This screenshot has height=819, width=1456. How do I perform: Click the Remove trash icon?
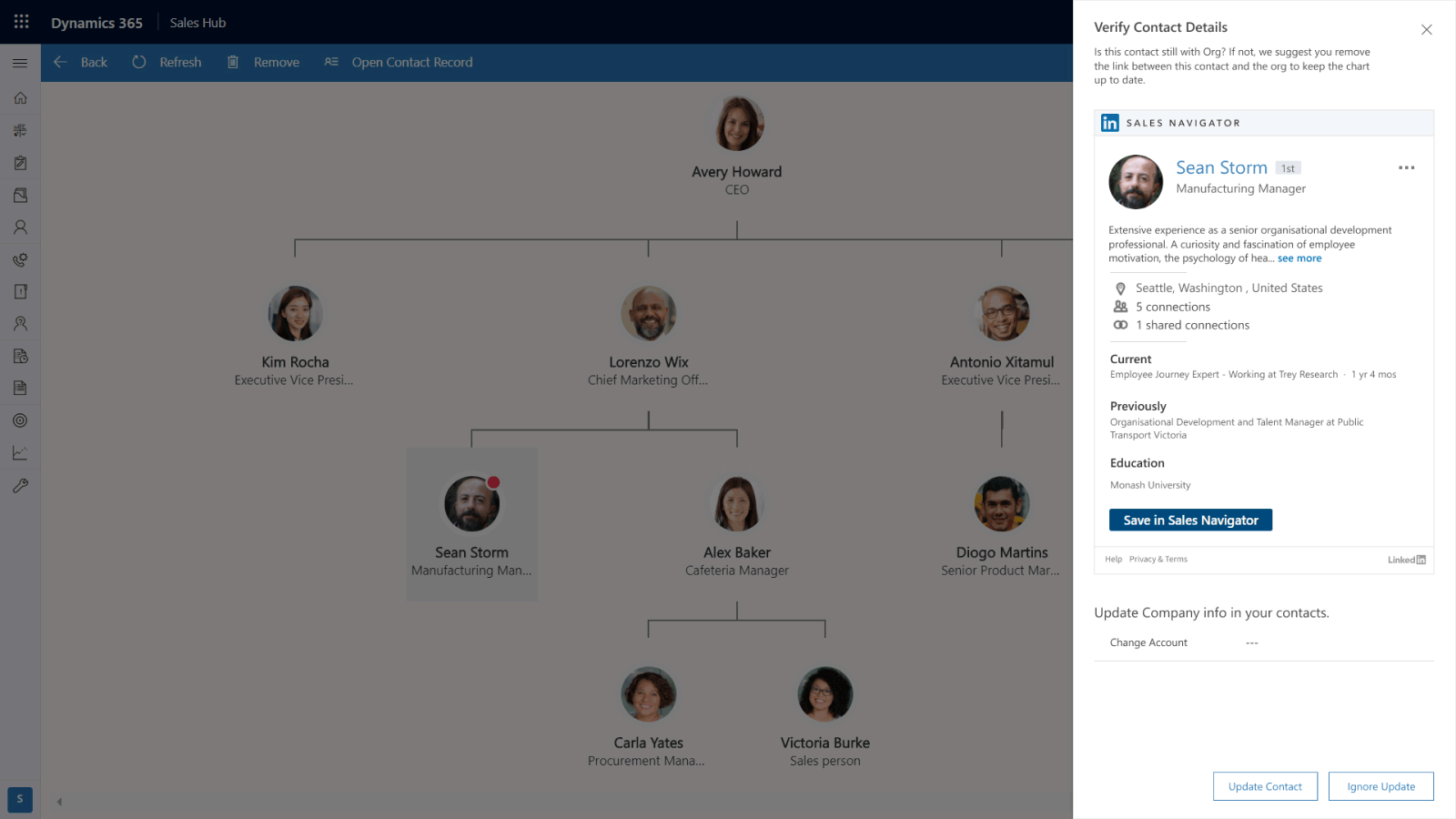click(233, 62)
